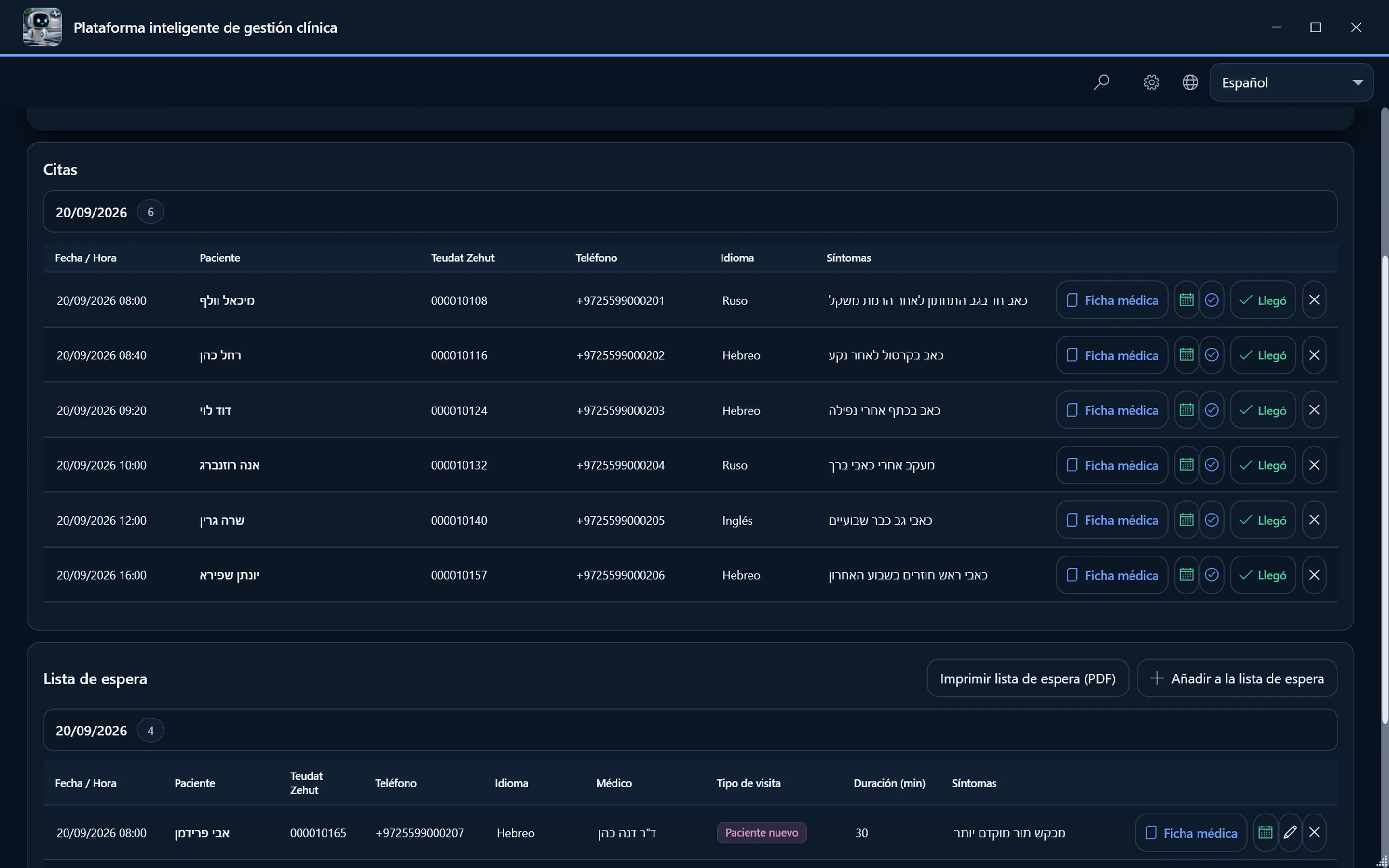Mark patient 000010157 as Llegó
The width and height of the screenshot is (1389, 868).
tap(1263, 575)
